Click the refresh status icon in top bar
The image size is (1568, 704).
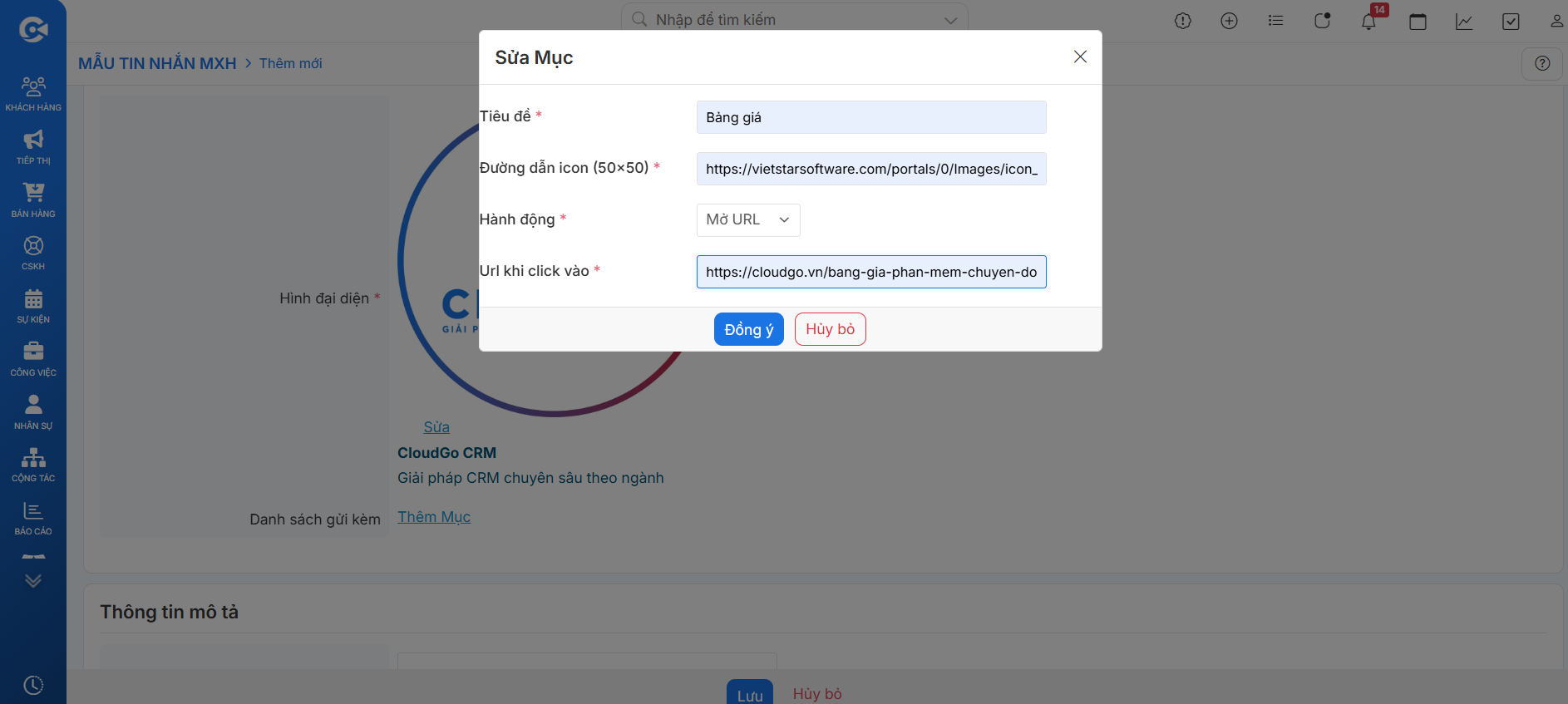1322,21
